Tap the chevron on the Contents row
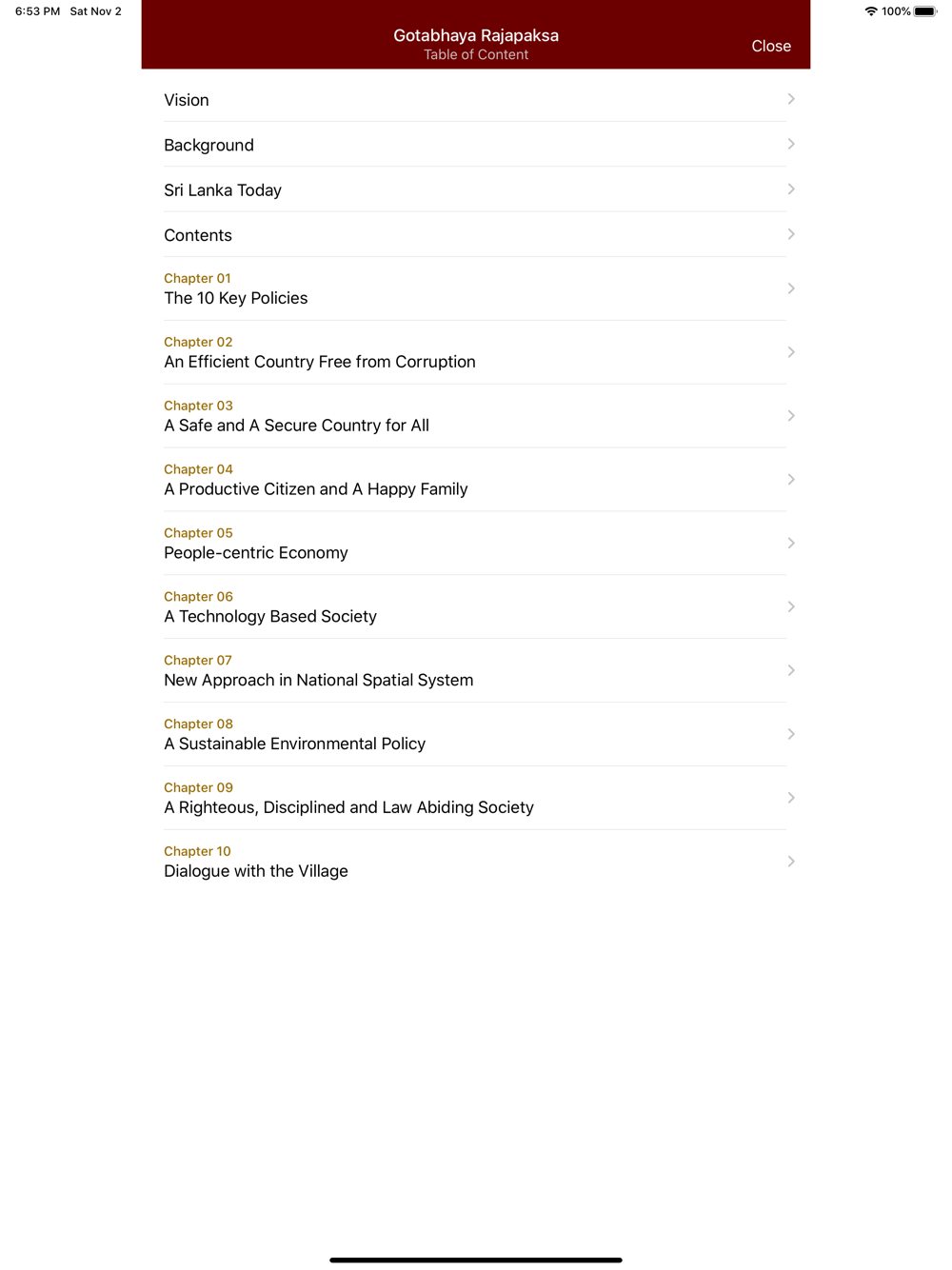 click(791, 234)
